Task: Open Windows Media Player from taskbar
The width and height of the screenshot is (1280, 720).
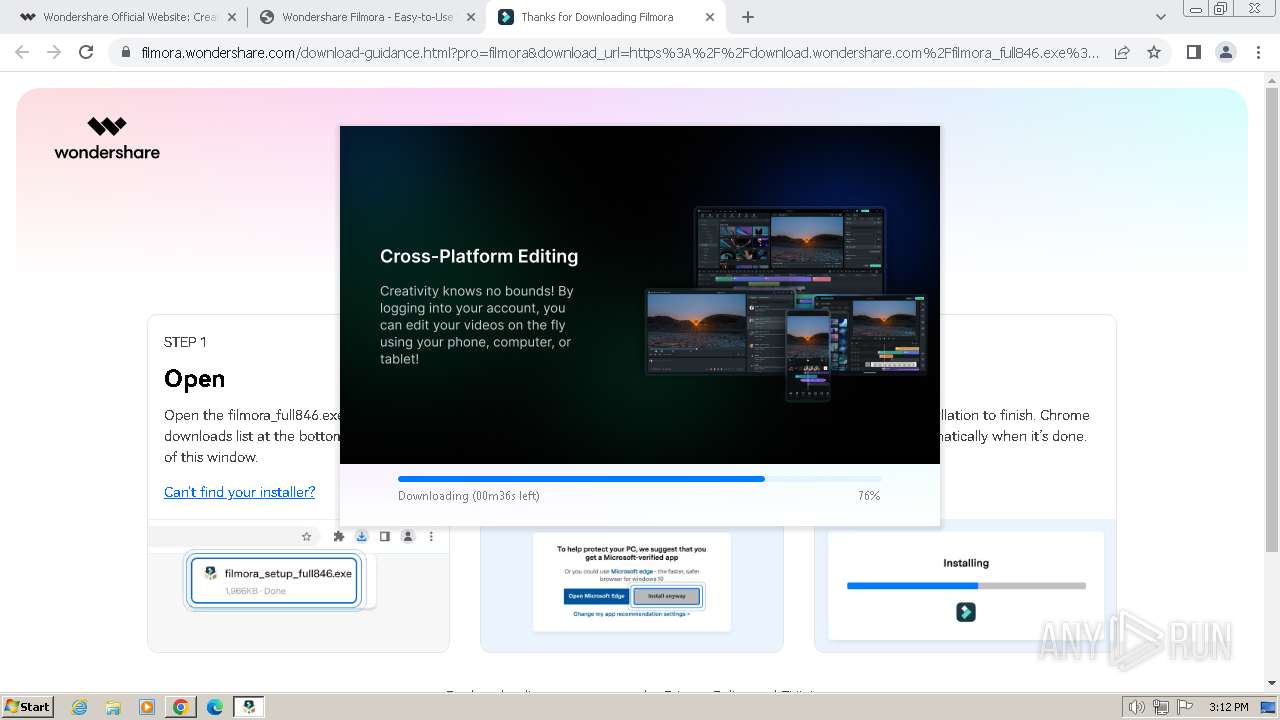Action: tap(147, 707)
